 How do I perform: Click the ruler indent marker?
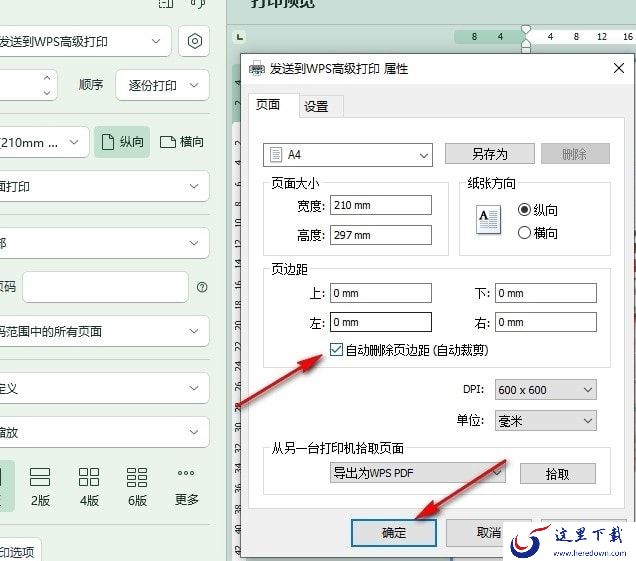[526, 40]
